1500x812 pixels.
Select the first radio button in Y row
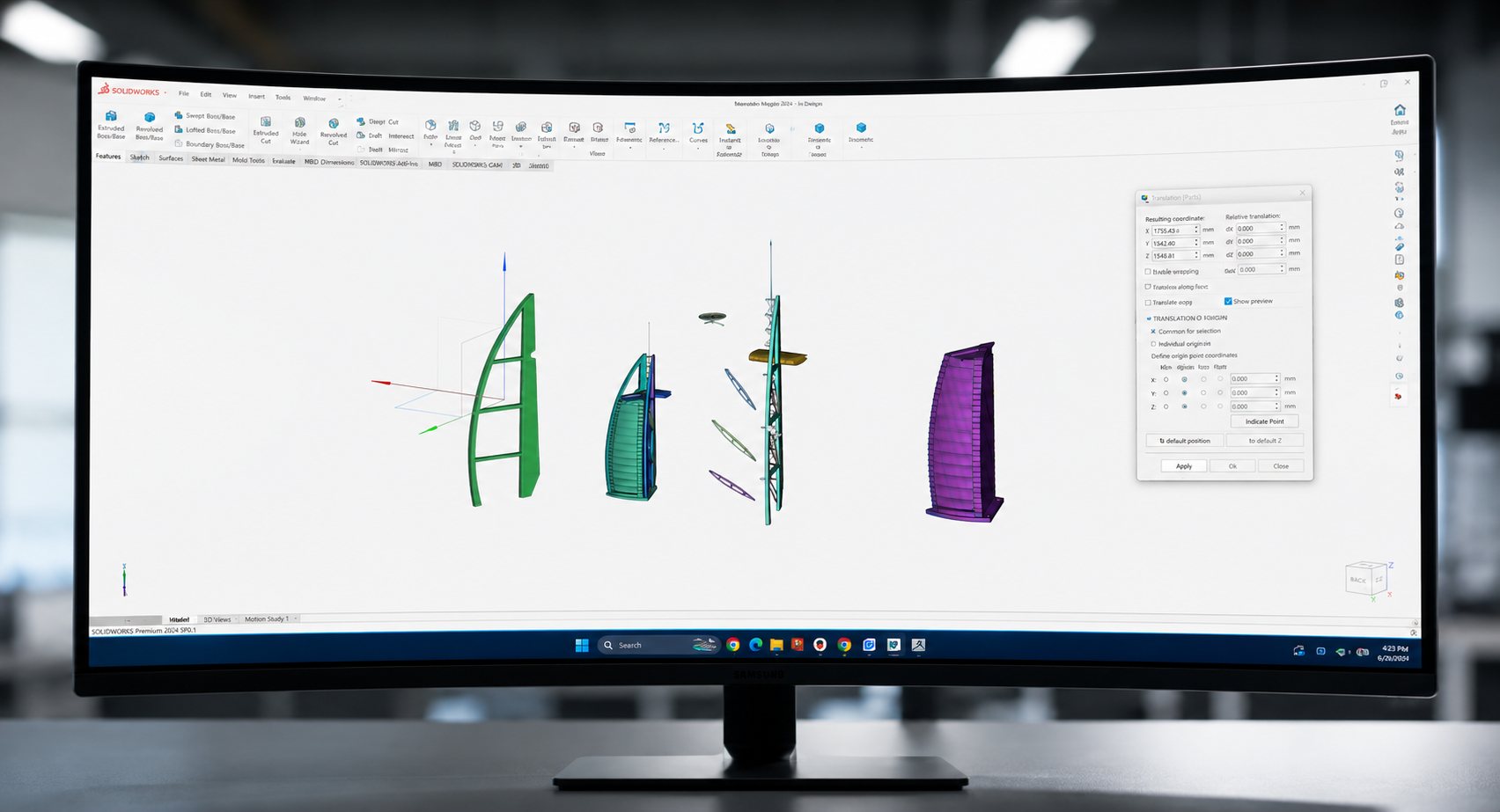point(1165,392)
